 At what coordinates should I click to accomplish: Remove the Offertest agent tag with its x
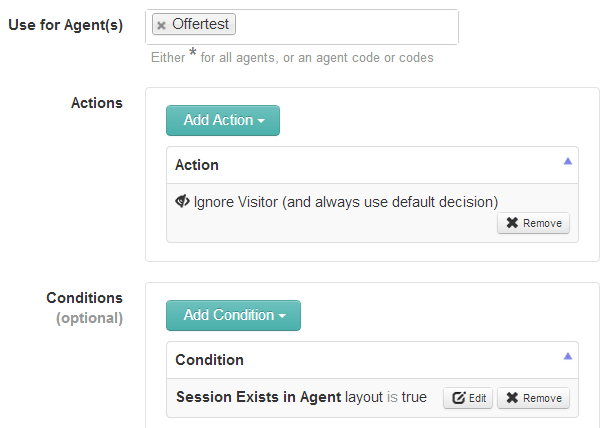[162, 25]
